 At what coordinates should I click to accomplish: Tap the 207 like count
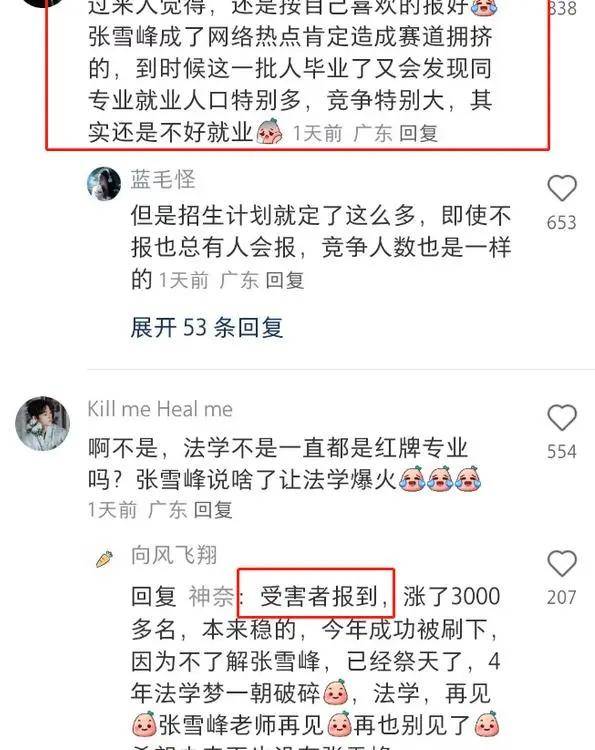coord(562,597)
